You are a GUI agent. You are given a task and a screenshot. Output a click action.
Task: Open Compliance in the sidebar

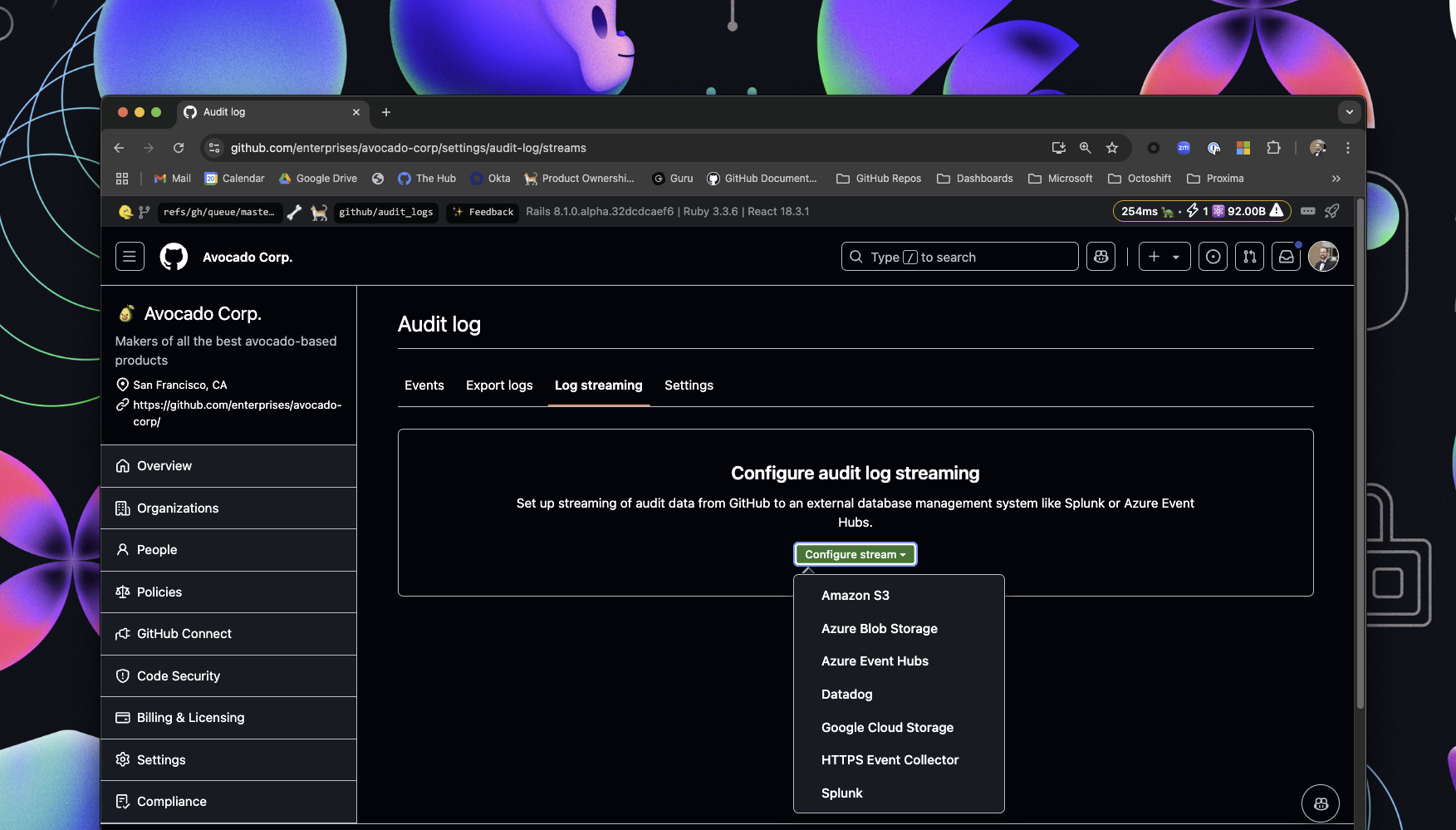tap(228, 802)
